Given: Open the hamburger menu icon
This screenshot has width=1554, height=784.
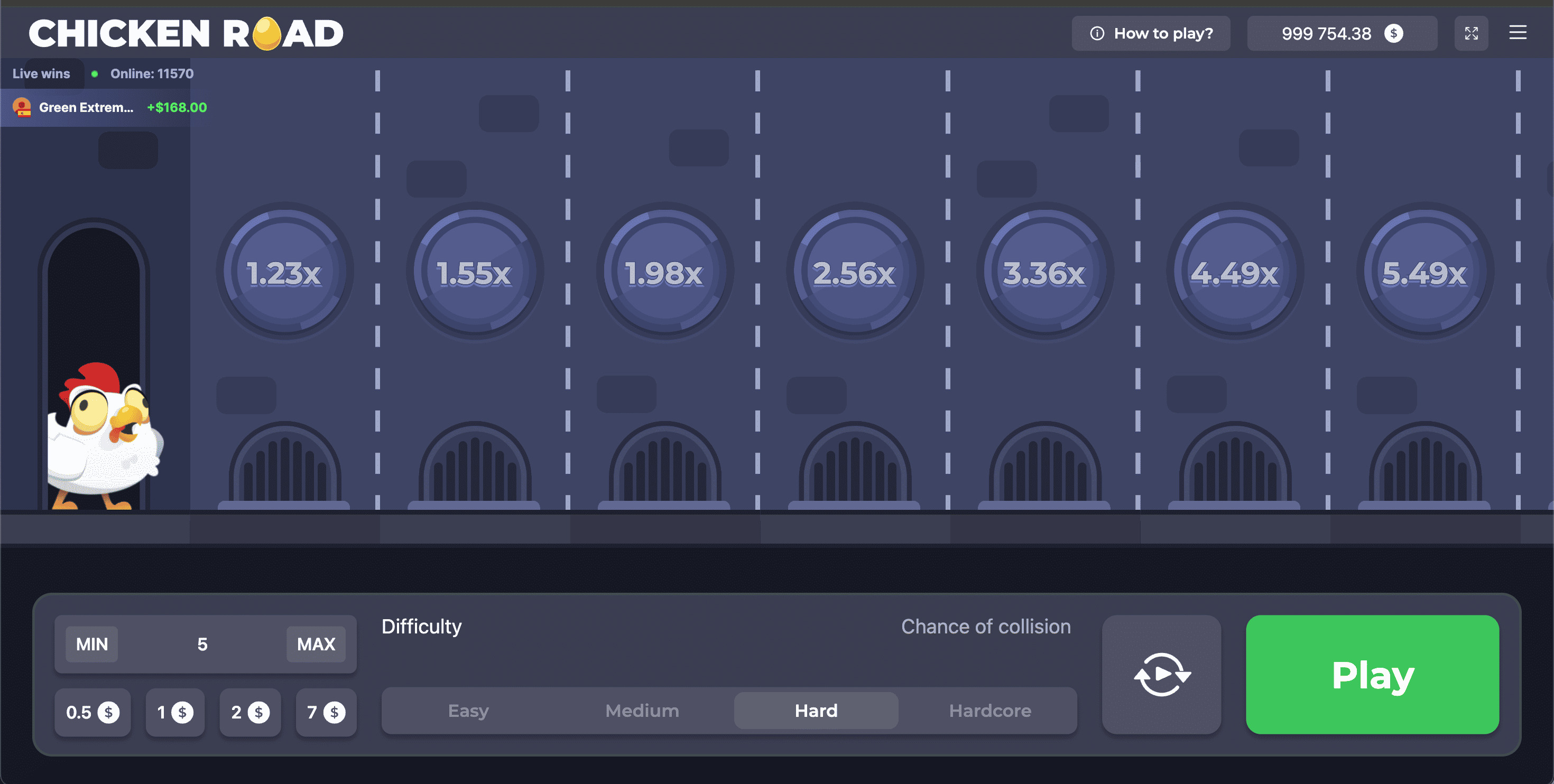Looking at the screenshot, I should [1518, 33].
